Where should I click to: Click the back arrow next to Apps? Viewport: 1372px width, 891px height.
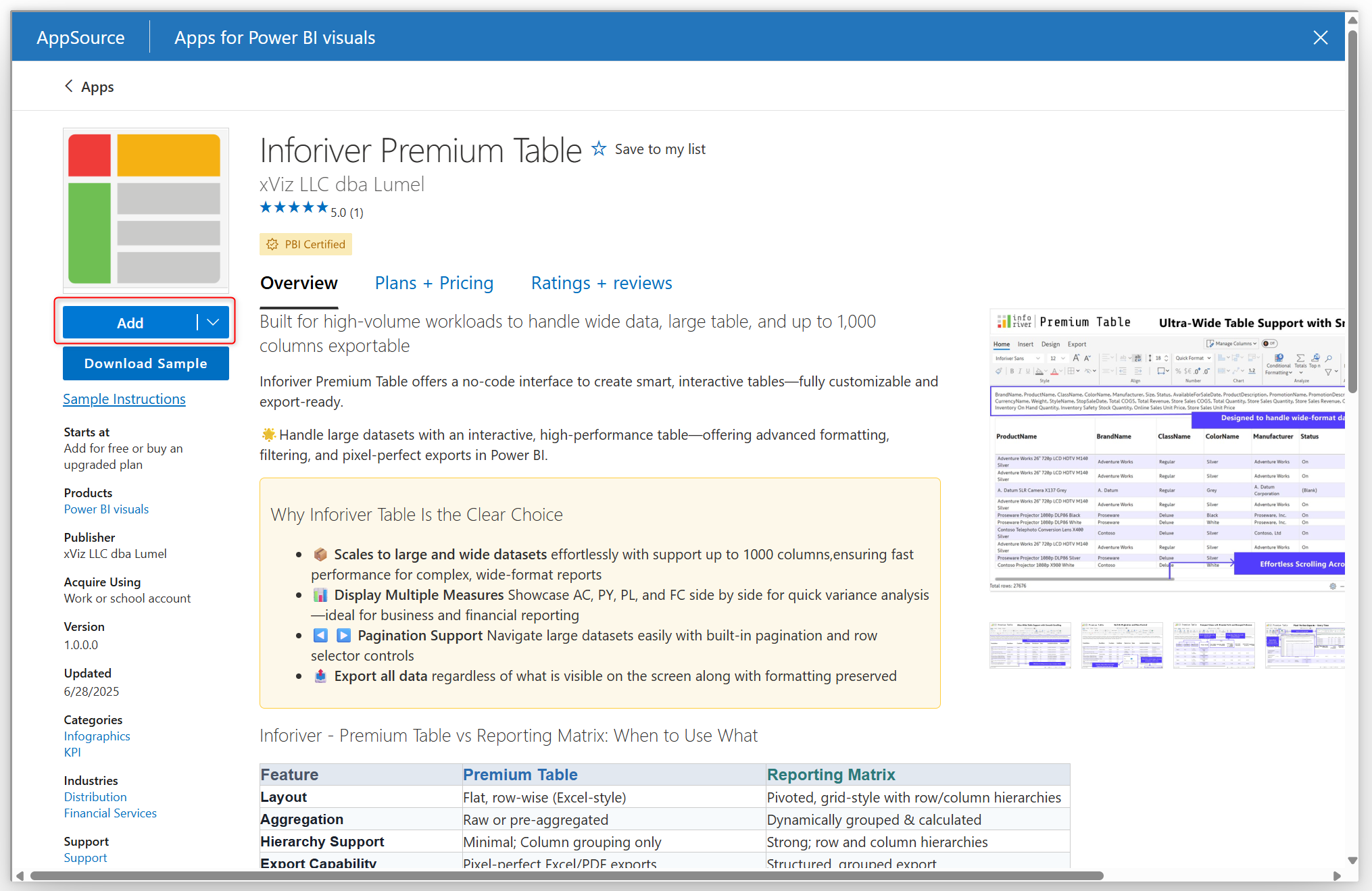tap(69, 86)
